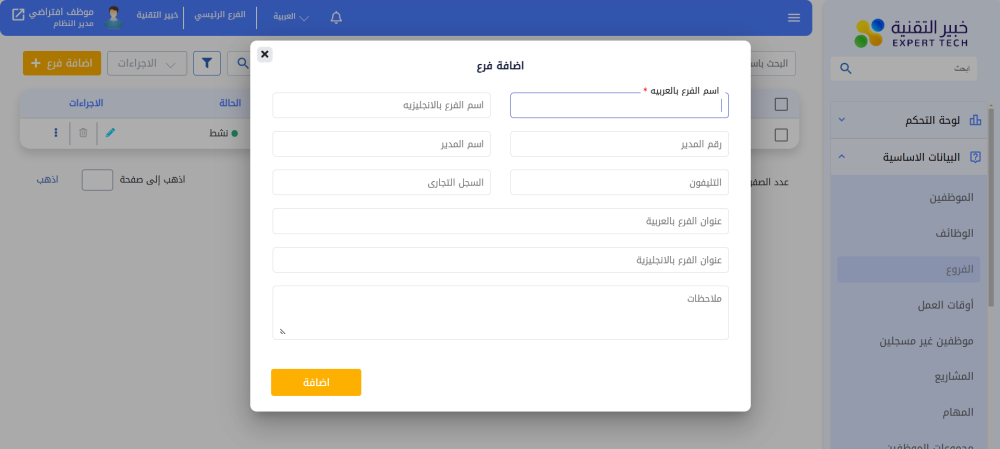Open the three-dot row actions menu

[x=55, y=132]
